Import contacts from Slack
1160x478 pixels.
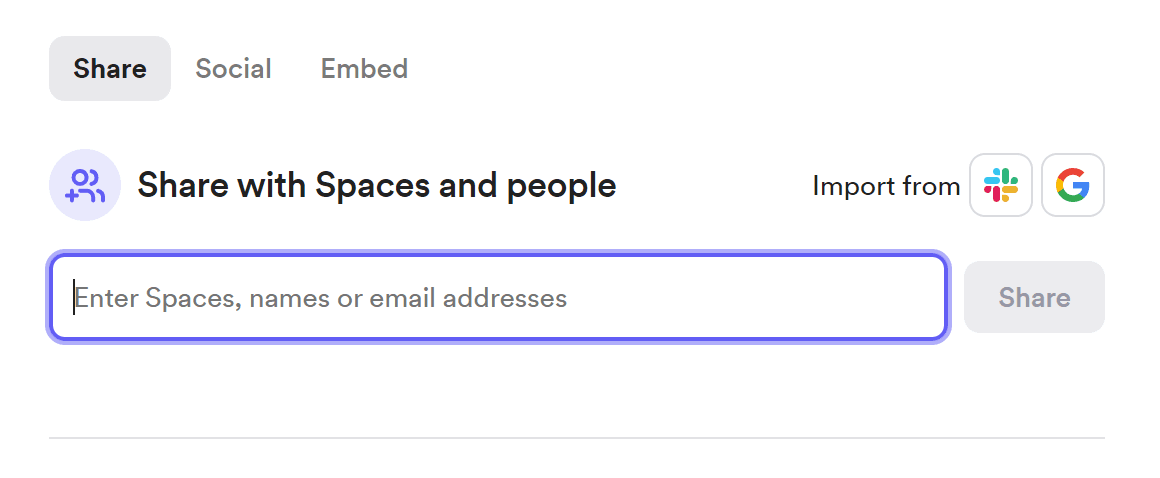click(1000, 185)
